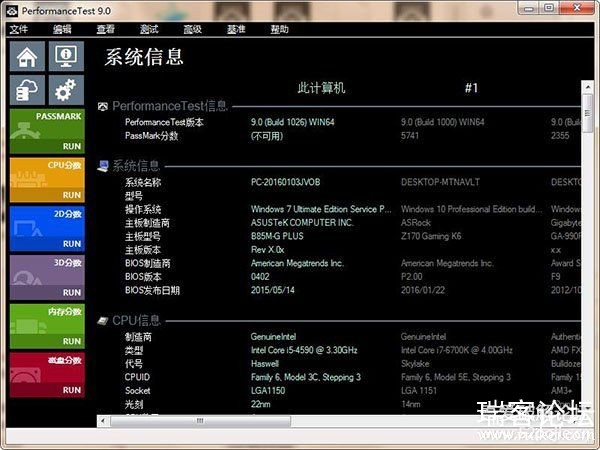Click the horizontal scrollbar left arrow
The image size is (600, 450).
(103, 421)
